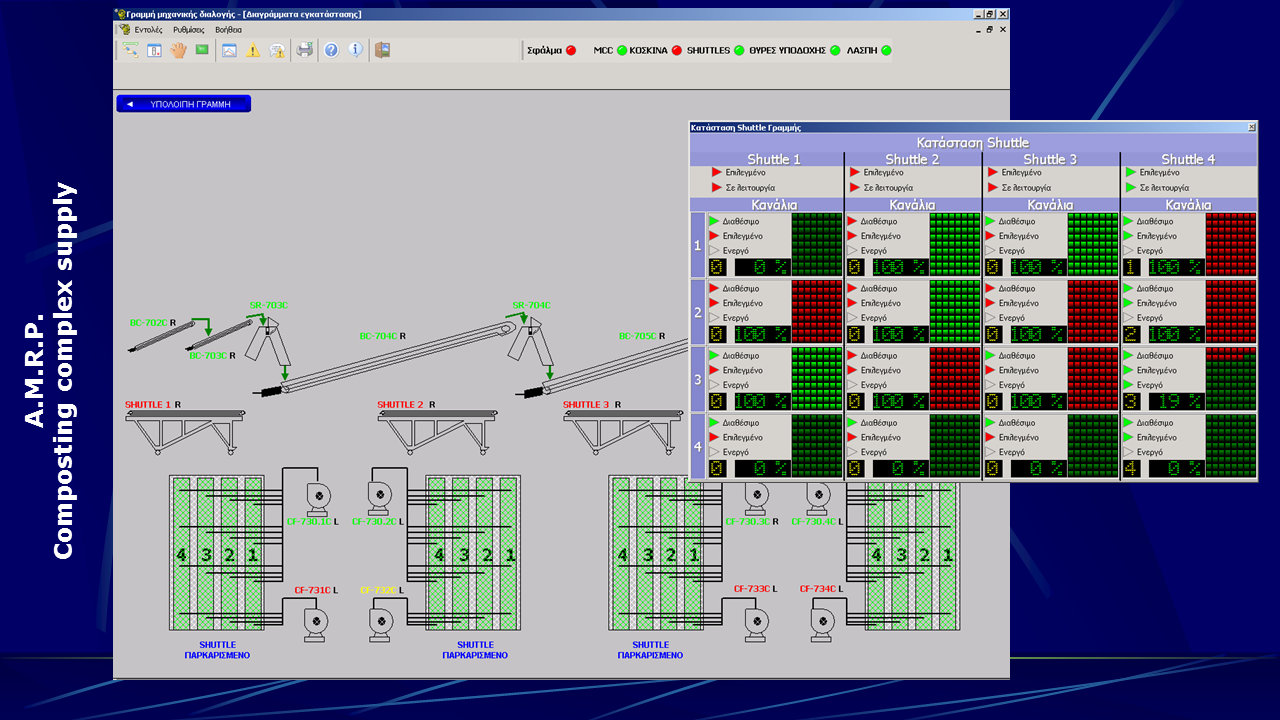Viewport: 1280px width, 720px height.
Task: Select the CF-731C fan on diagram
Action: point(316,620)
